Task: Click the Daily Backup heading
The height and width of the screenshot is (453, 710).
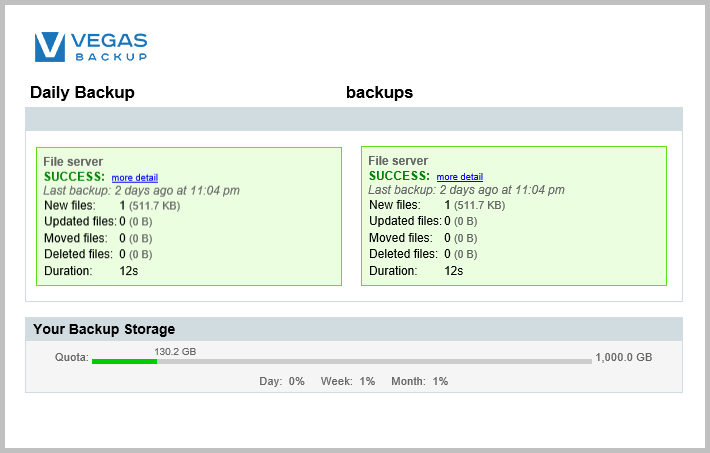Action: point(82,93)
